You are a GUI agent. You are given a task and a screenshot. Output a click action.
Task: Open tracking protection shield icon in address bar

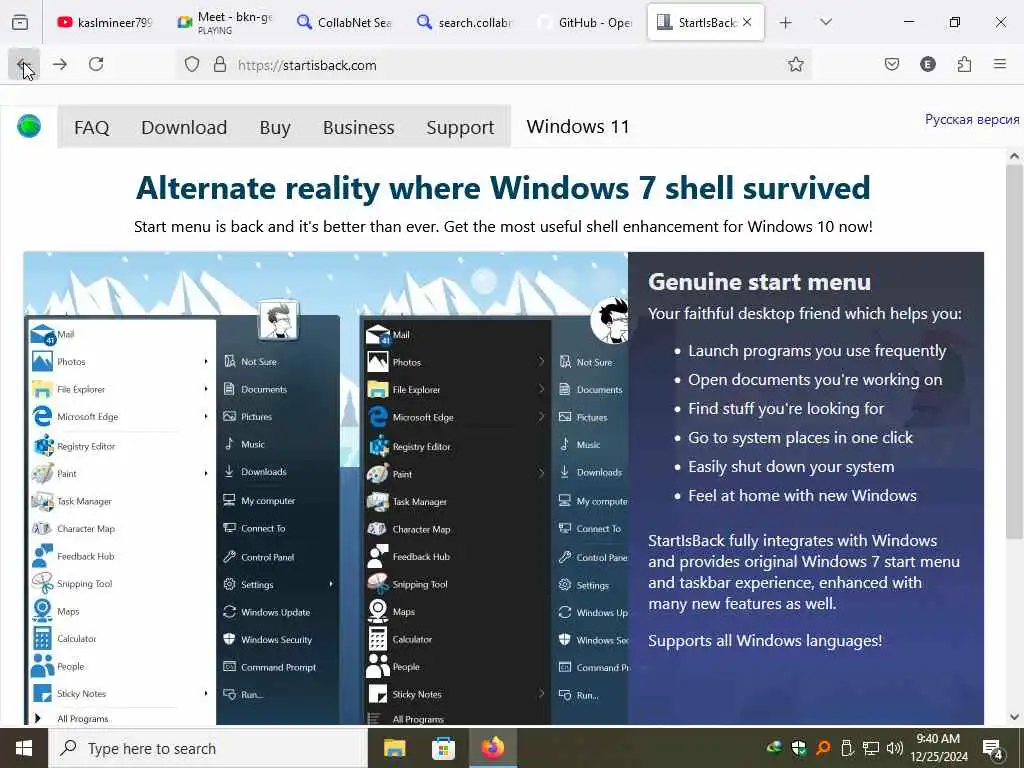191,65
